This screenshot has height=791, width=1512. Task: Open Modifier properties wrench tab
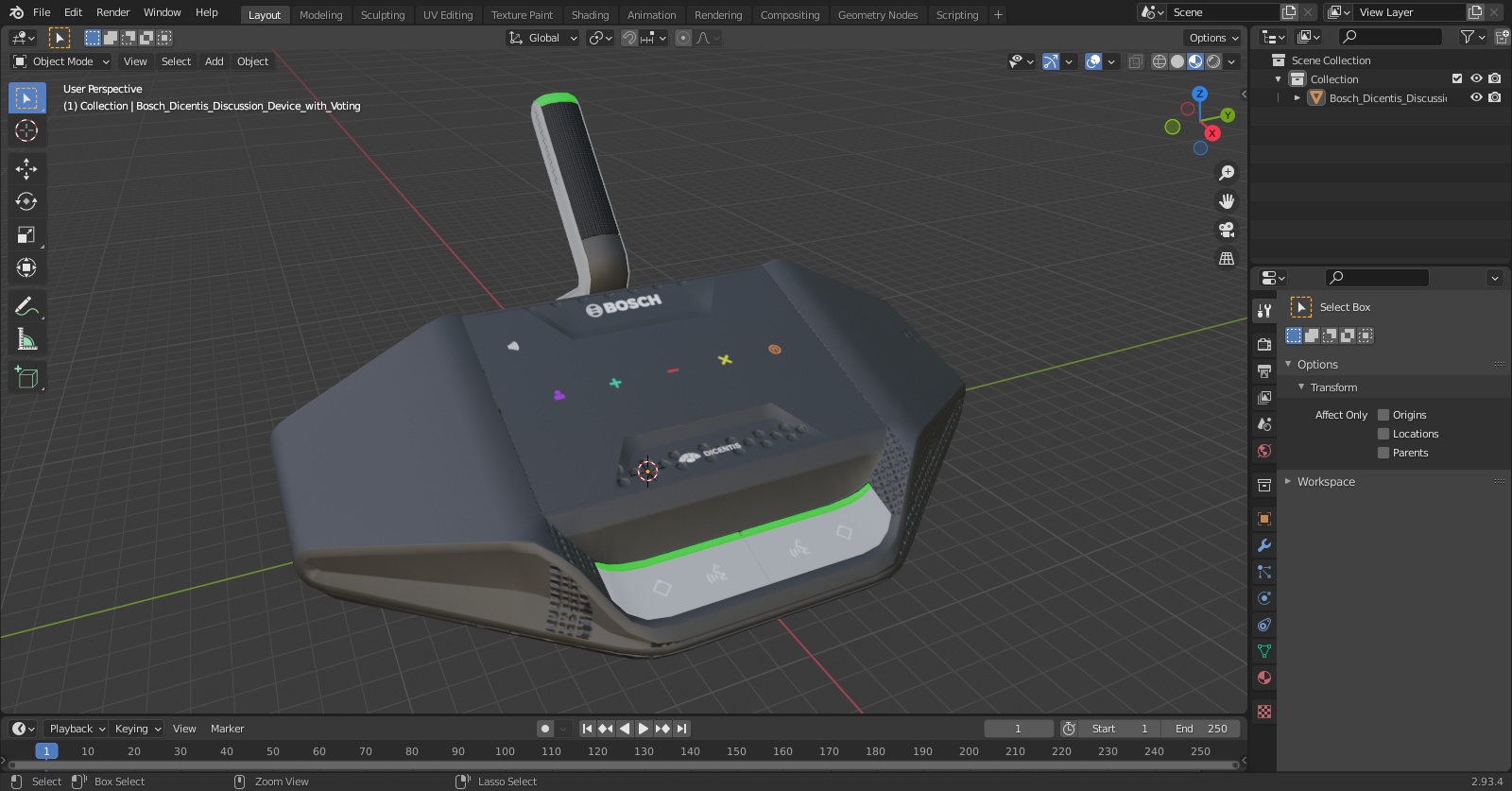[x=1263, y=545]
